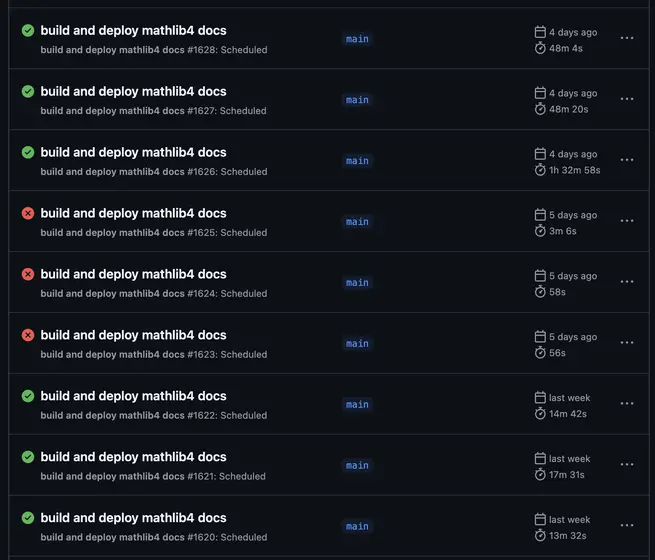655x560 pixels.
Task: Open the kebab menu for run #1623
Action: [x=627, y=343]
